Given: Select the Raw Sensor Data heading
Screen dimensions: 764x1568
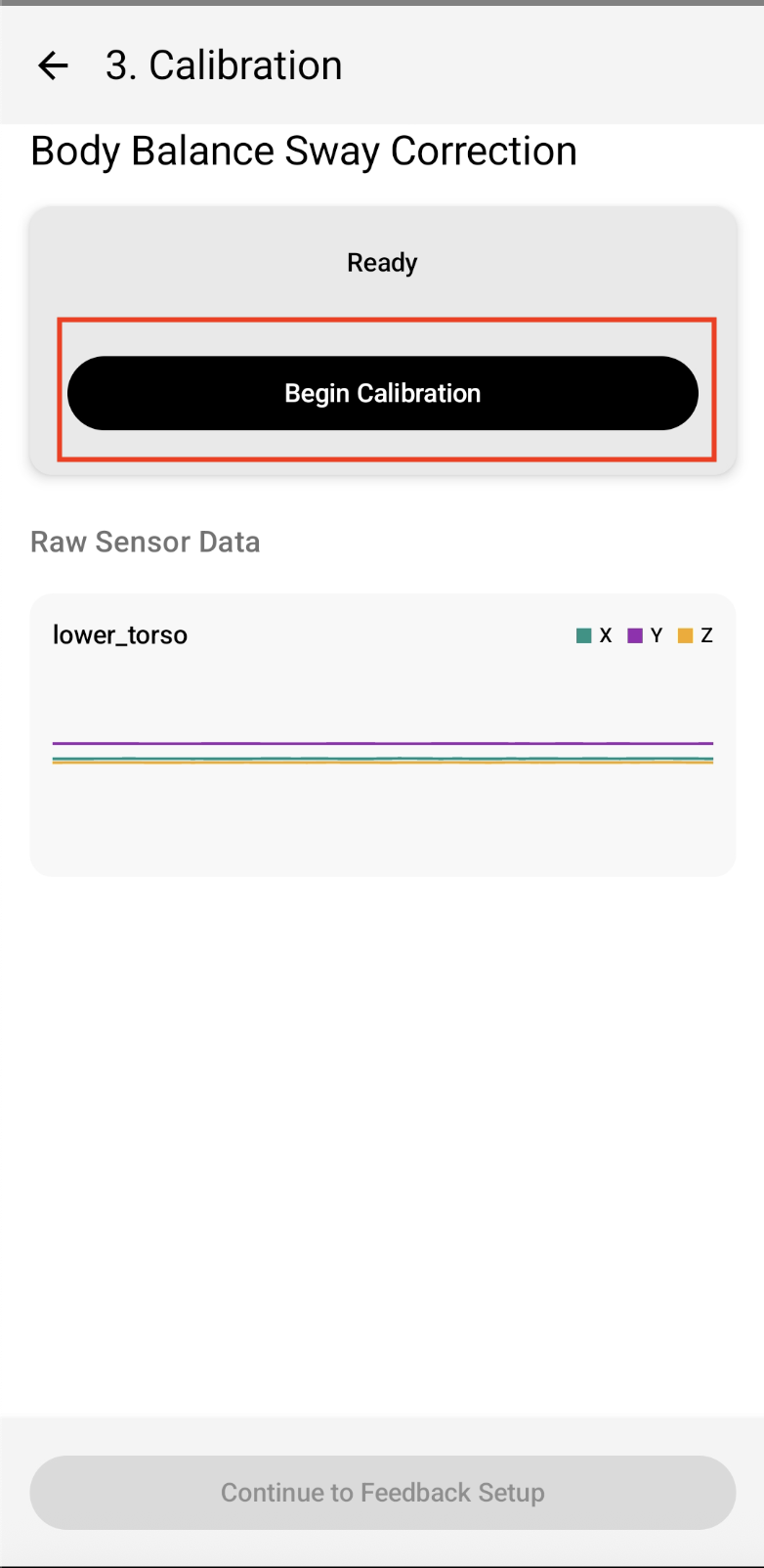Looking at the screenshot, I should [146, 542].
